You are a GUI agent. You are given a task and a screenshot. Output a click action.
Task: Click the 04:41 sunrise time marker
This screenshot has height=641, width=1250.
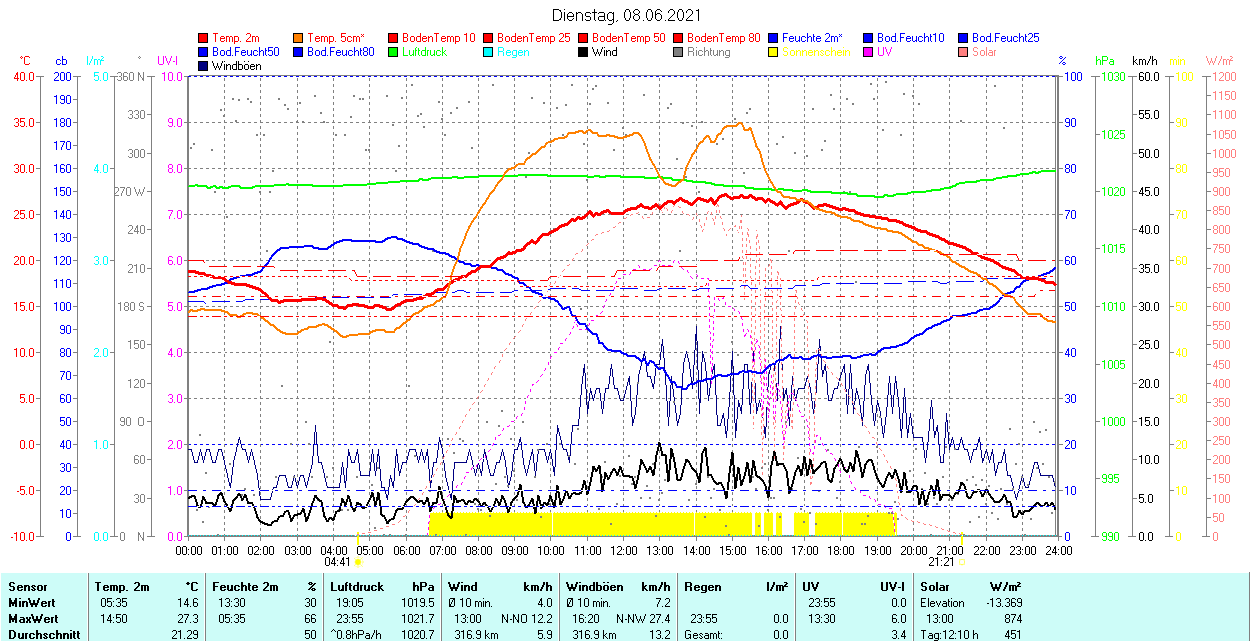336,562
